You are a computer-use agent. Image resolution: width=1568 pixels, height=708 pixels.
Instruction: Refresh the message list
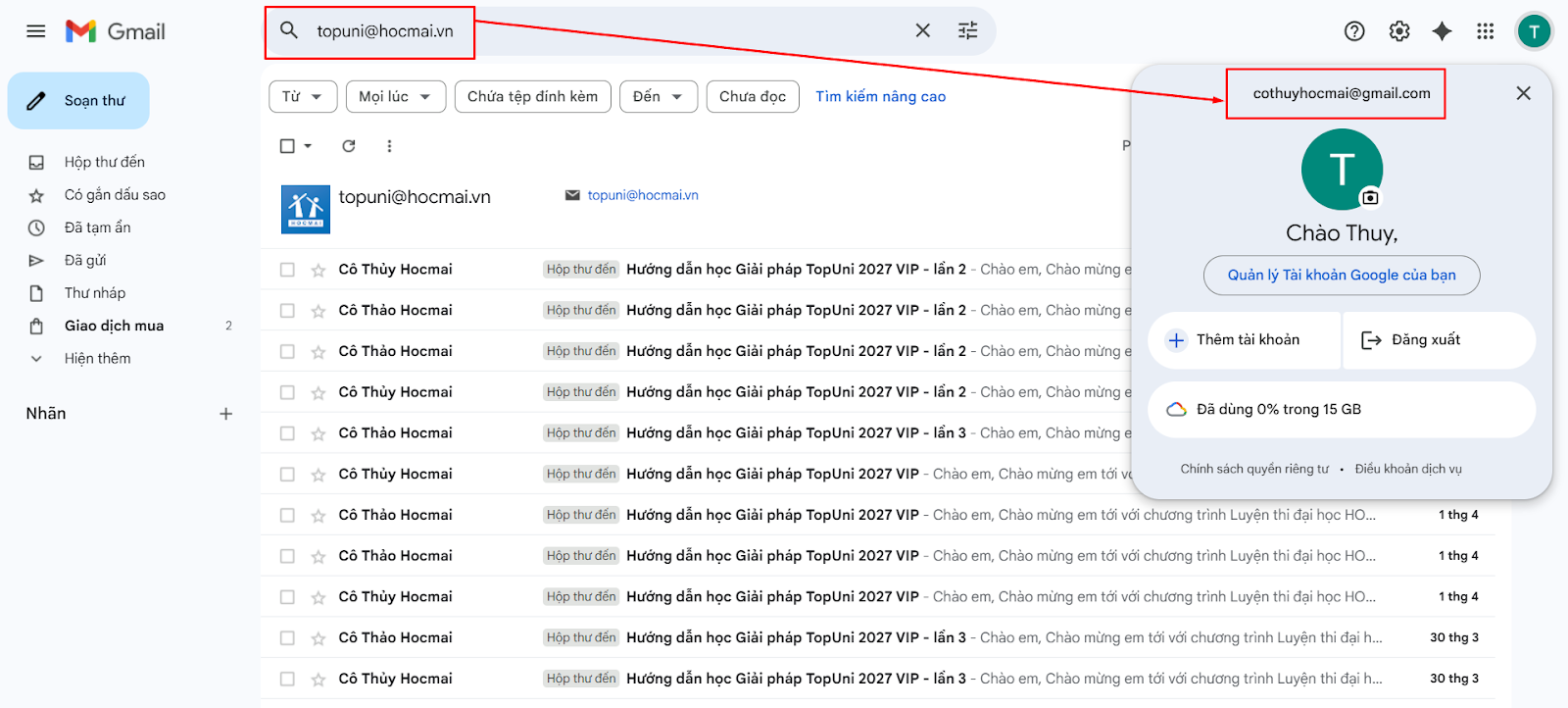(349, 146)
